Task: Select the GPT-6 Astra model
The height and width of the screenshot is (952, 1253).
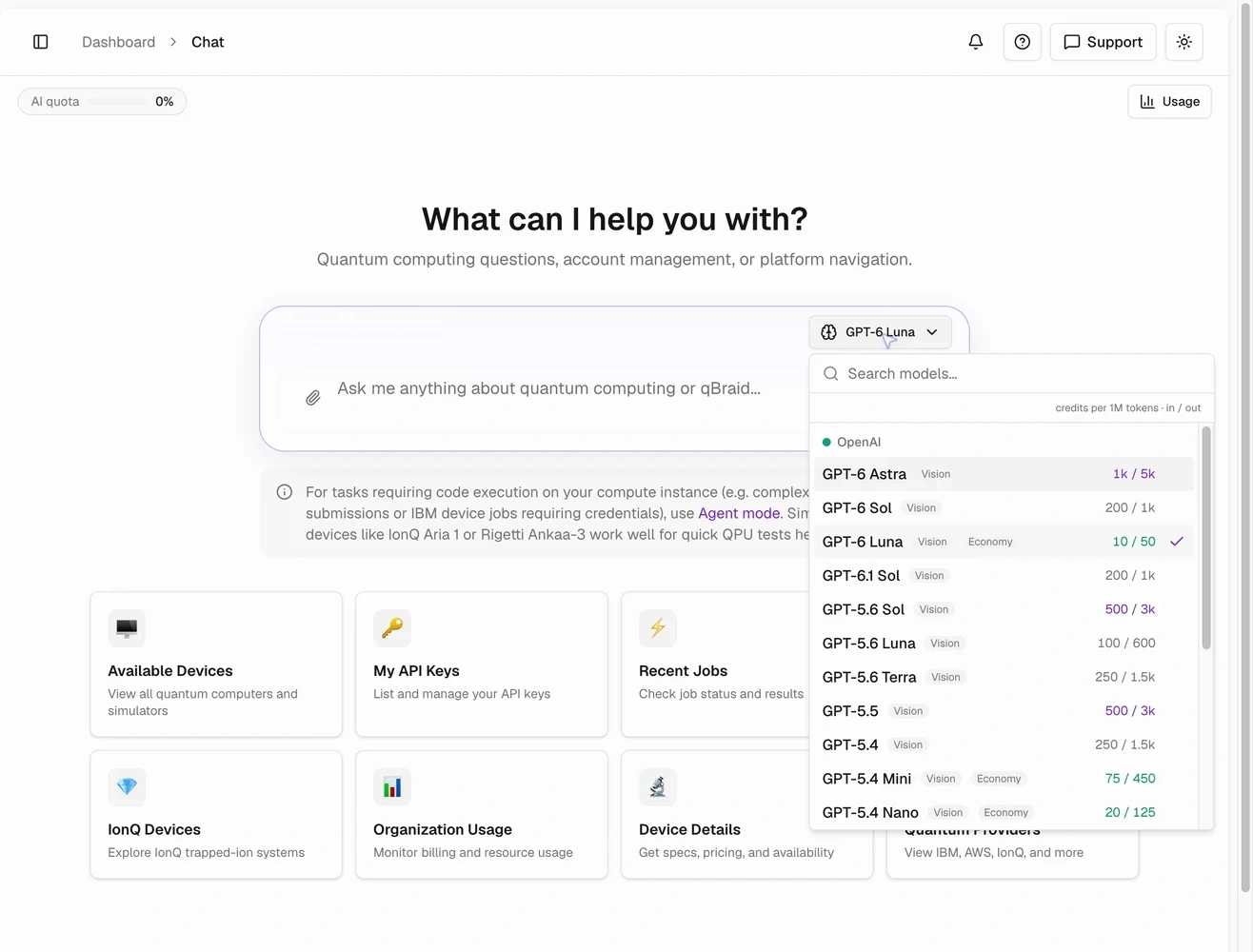Action: point(1004,474)
